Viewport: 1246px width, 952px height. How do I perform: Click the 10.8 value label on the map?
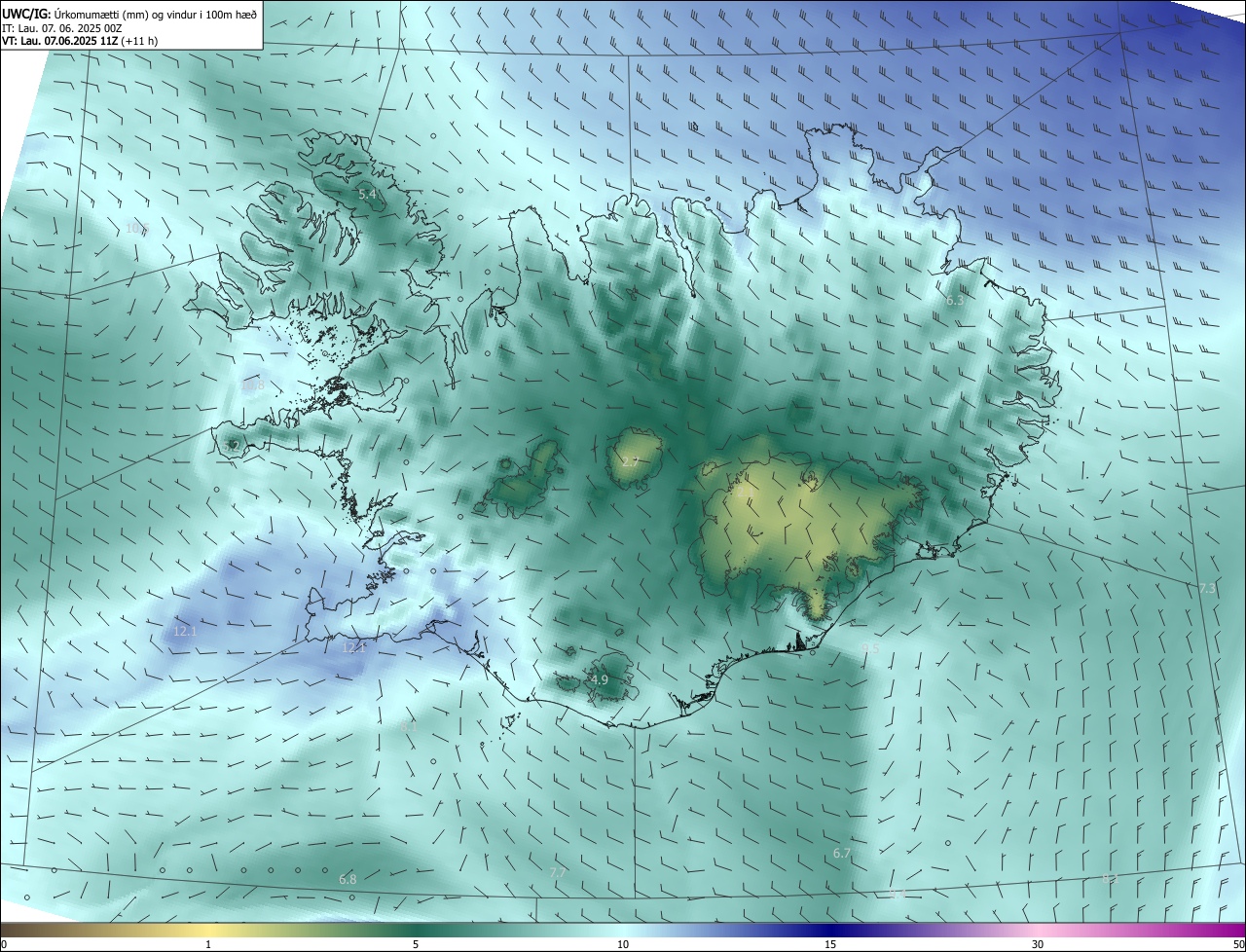253,385
